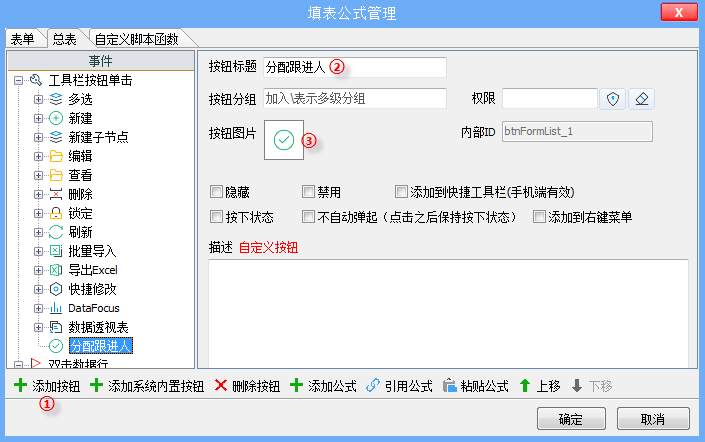
Task: Click the 工具栏按钮单击 event icon
Action: [36, 80]
